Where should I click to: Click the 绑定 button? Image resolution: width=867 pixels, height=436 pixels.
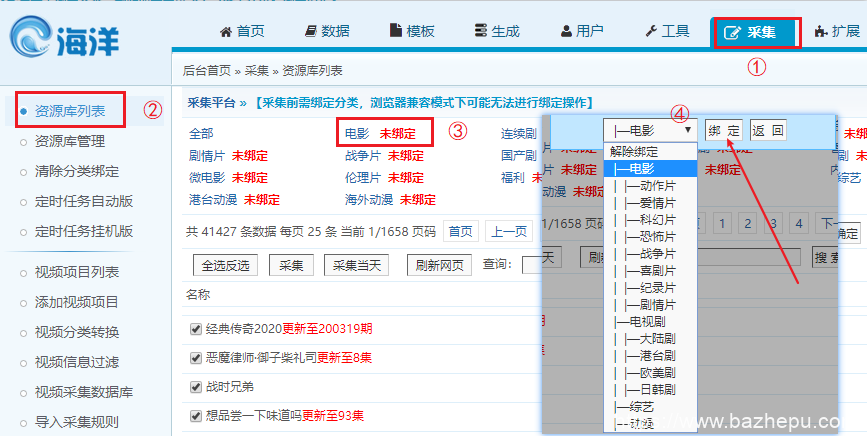[x=724, y=130]
